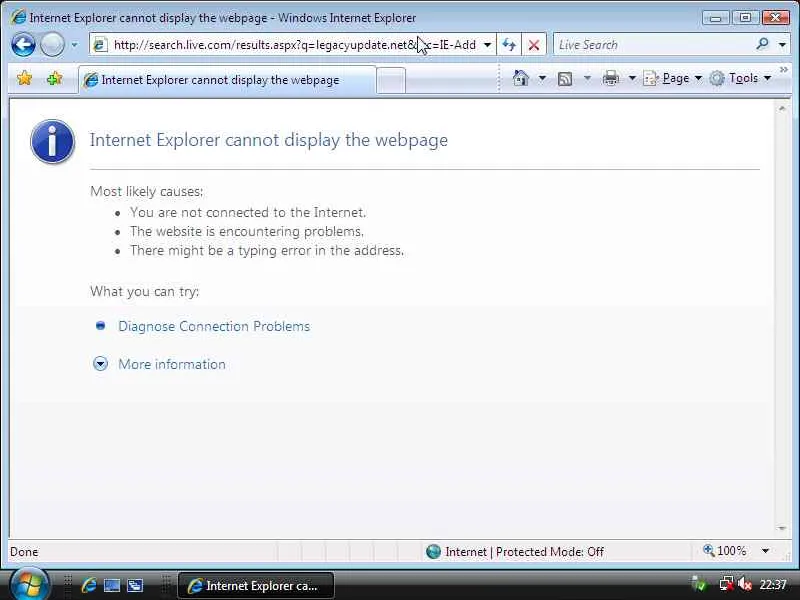The height and width of the screenshot is (600, 800).
Task: Go back with the Back arrow button
Action: [23, 45]
